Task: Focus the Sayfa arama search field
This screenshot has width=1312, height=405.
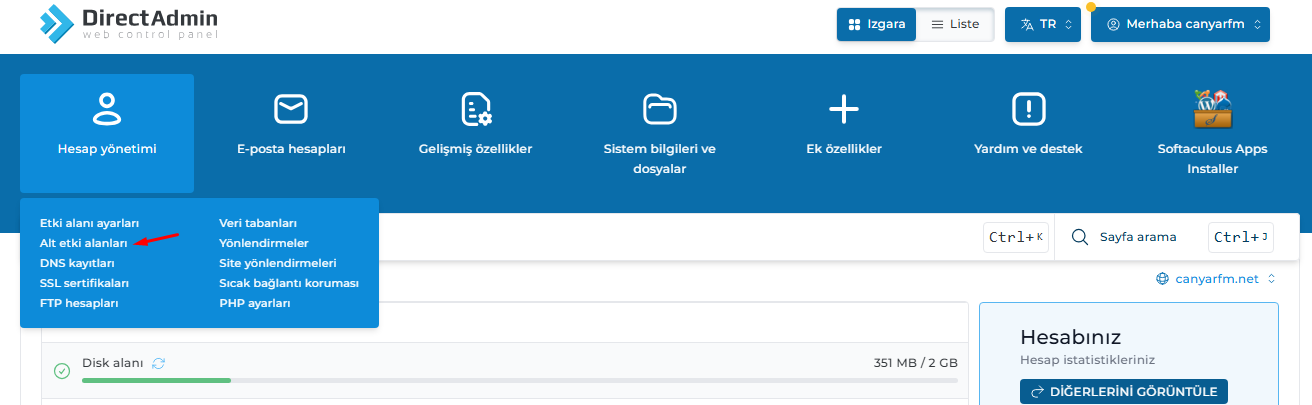Action: coord(1136,237)
